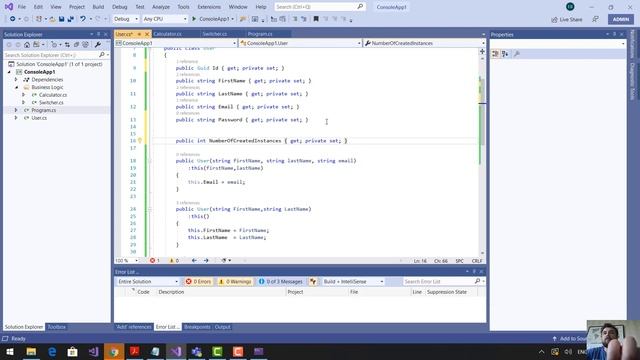Image resolution: width=640 pixels, height=360 pixels.
Task: Close the User.cs tab
Action: tap(147, 34)
